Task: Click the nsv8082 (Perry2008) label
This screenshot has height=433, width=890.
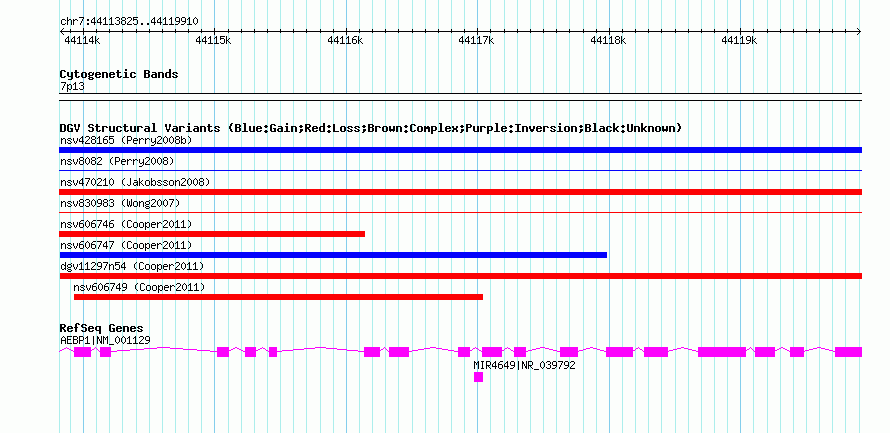Action: coord(117,162)
